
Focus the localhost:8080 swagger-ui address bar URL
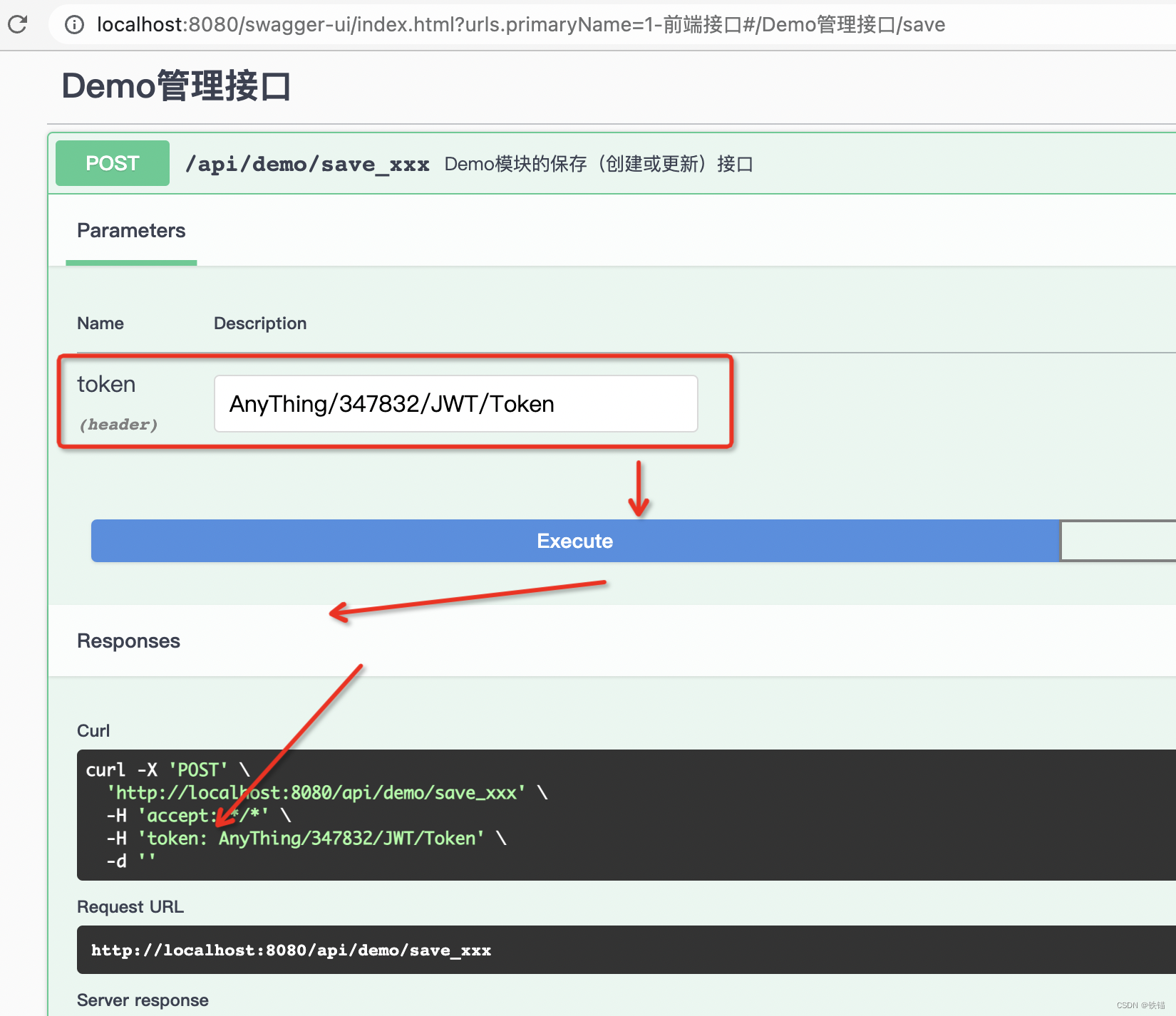[520, 25]
